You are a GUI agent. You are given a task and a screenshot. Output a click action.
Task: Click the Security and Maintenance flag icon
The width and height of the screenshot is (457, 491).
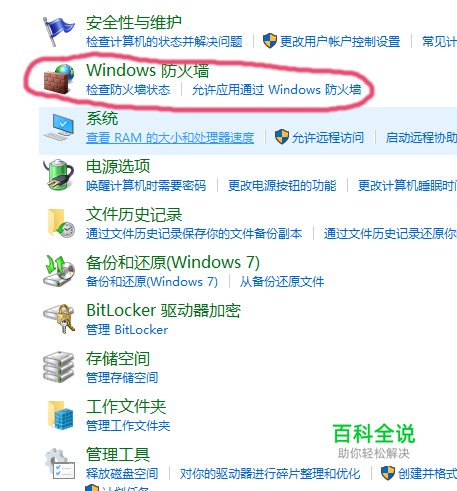[x=59, y=32]
